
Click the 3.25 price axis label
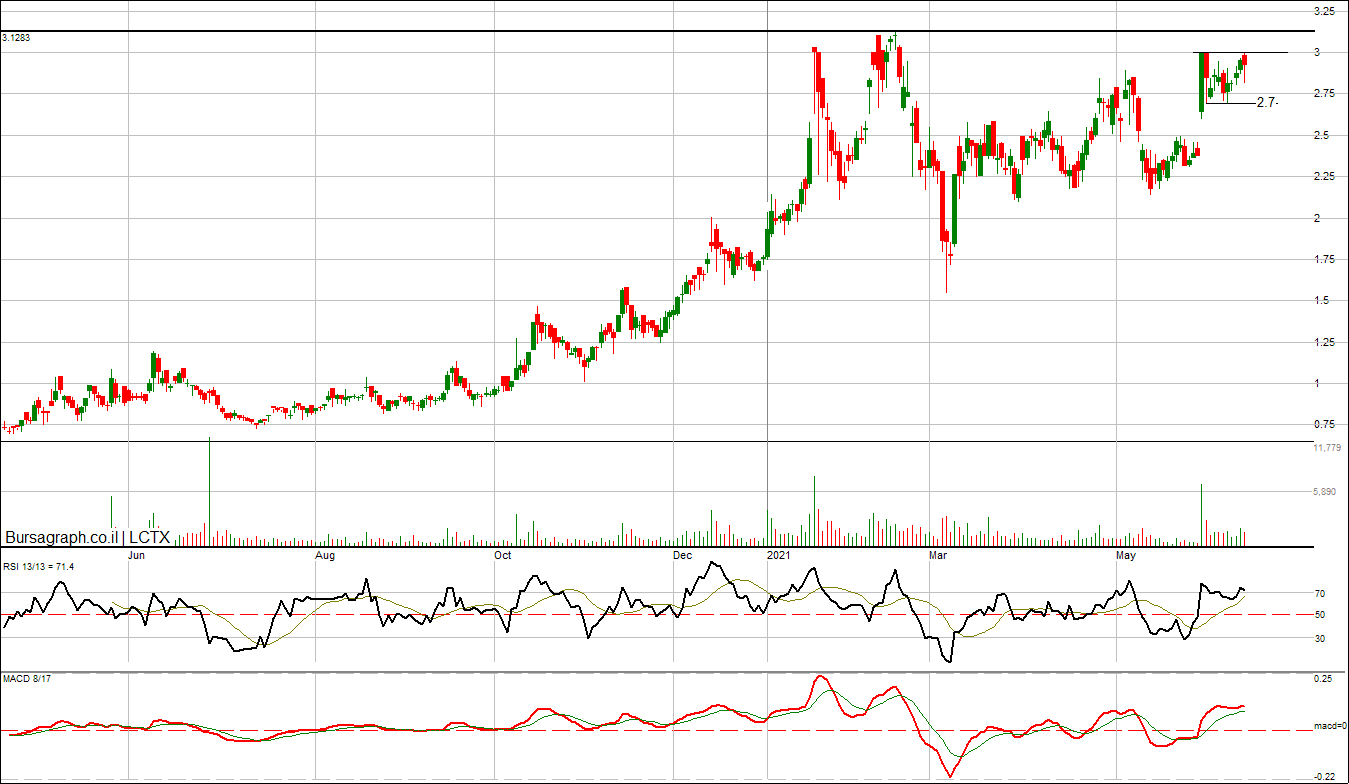1324,11
